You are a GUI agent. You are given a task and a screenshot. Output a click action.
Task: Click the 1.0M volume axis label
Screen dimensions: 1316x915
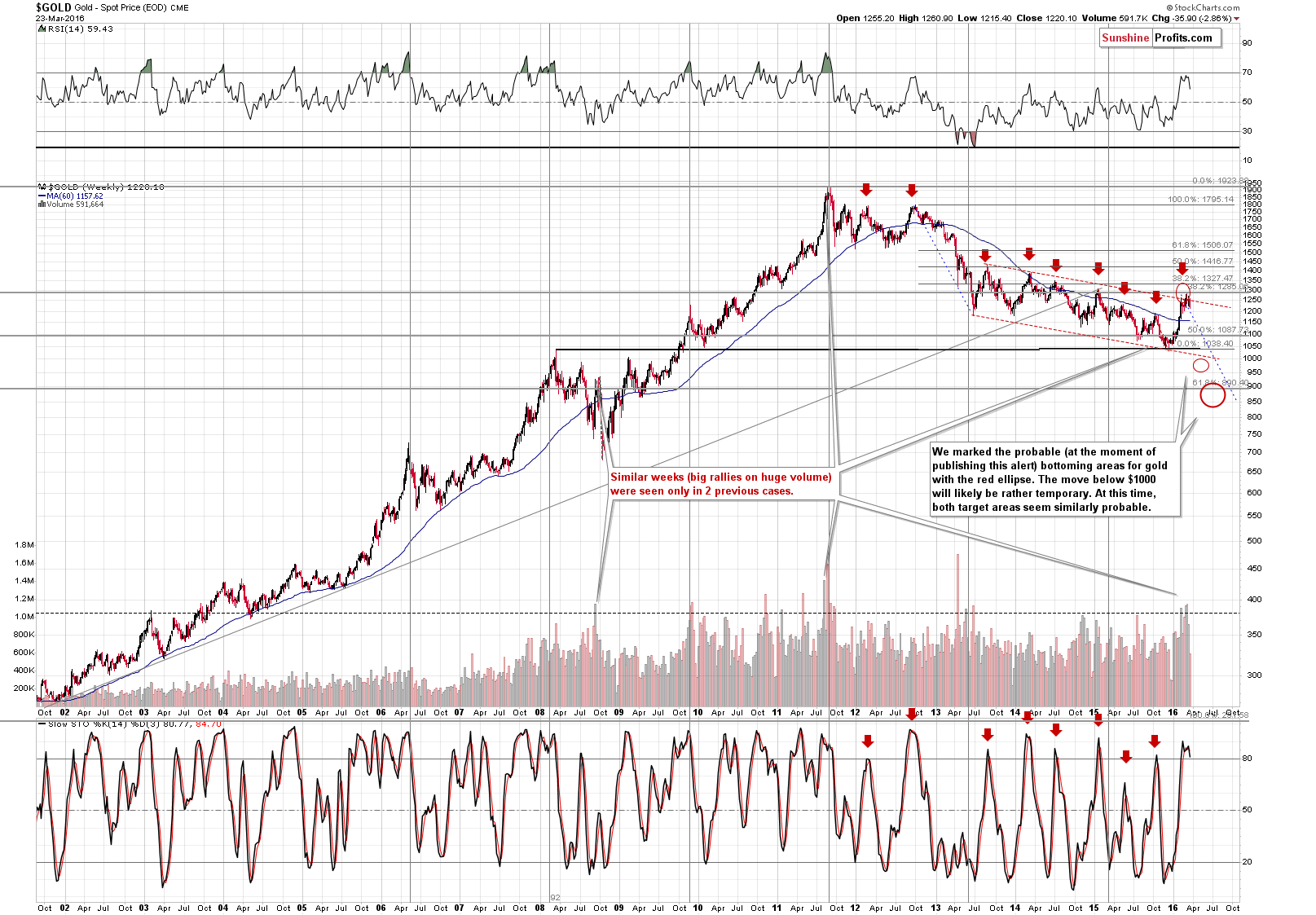(x=24, y=616)
